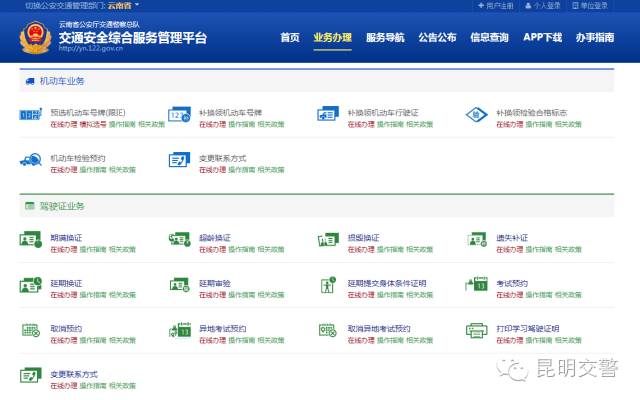Screen dimensions: 640x400
Task: Click 操作指南 under 延期换证
Action: click(93, 294)
